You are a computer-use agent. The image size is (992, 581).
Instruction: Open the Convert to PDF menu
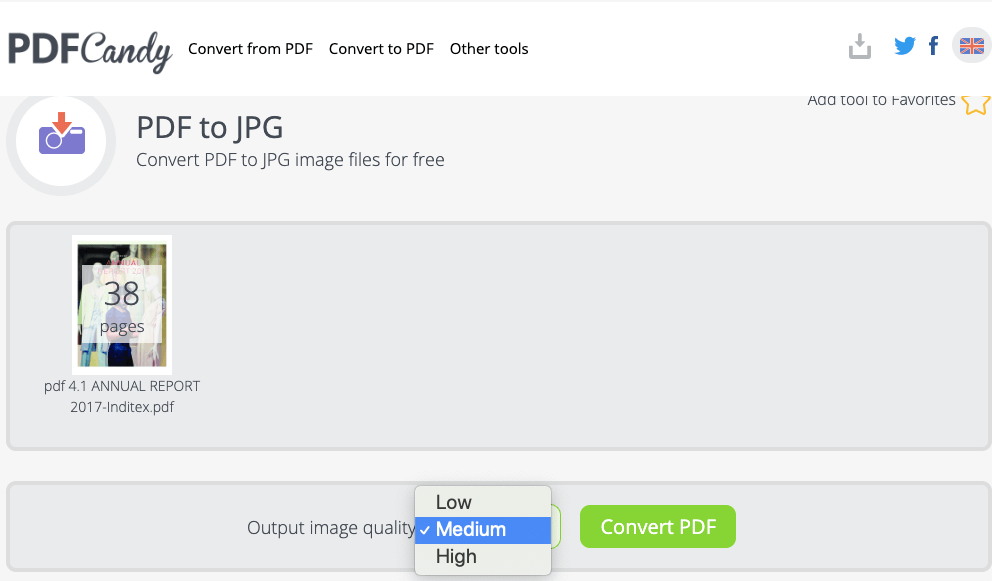(381, 49)
